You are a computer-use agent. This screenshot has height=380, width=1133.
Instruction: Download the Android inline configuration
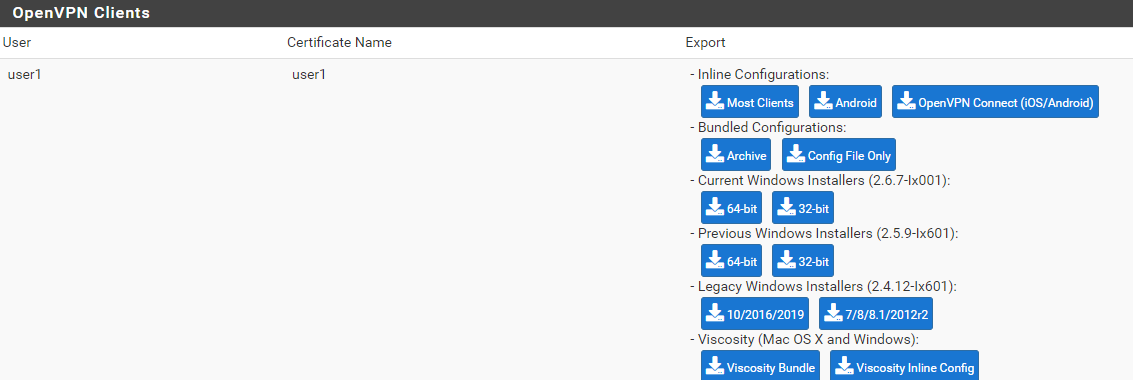[x=846, y=102]
